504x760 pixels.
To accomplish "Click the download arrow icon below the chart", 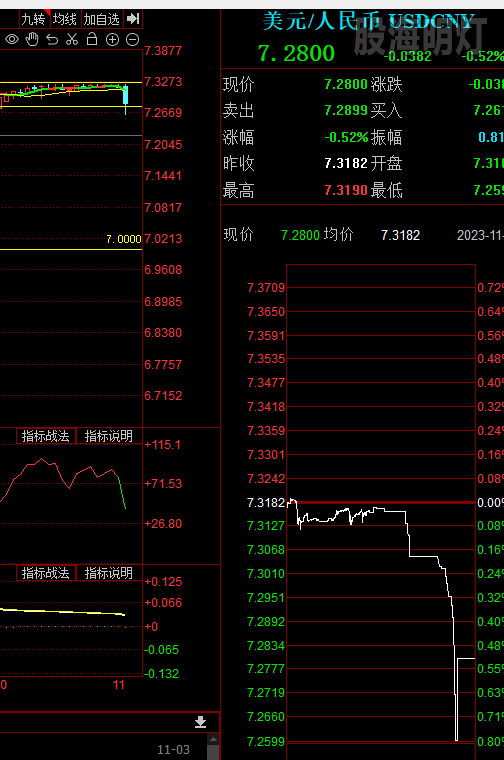I will [201, 722].
